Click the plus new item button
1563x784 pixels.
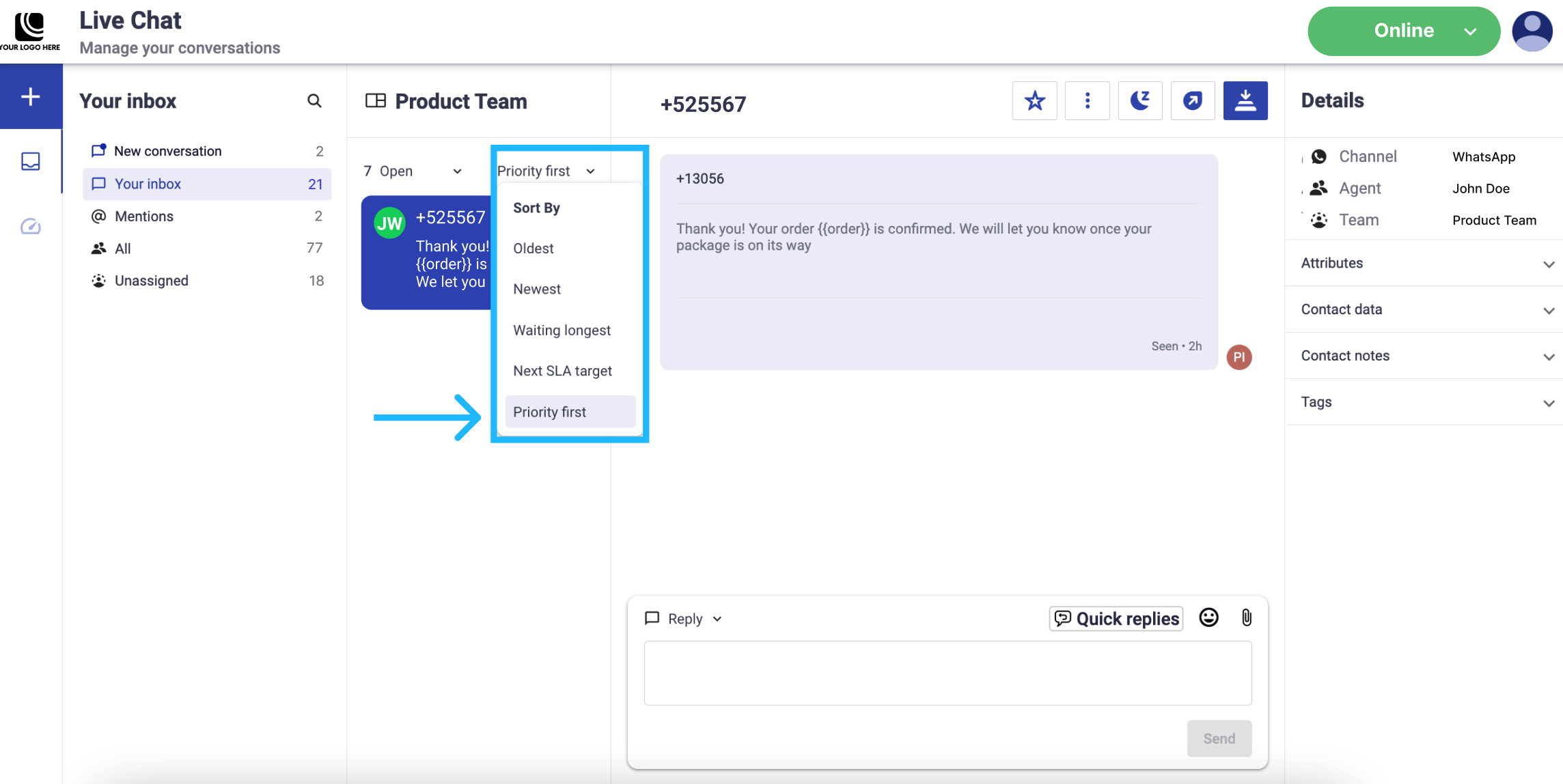(31, 96)
